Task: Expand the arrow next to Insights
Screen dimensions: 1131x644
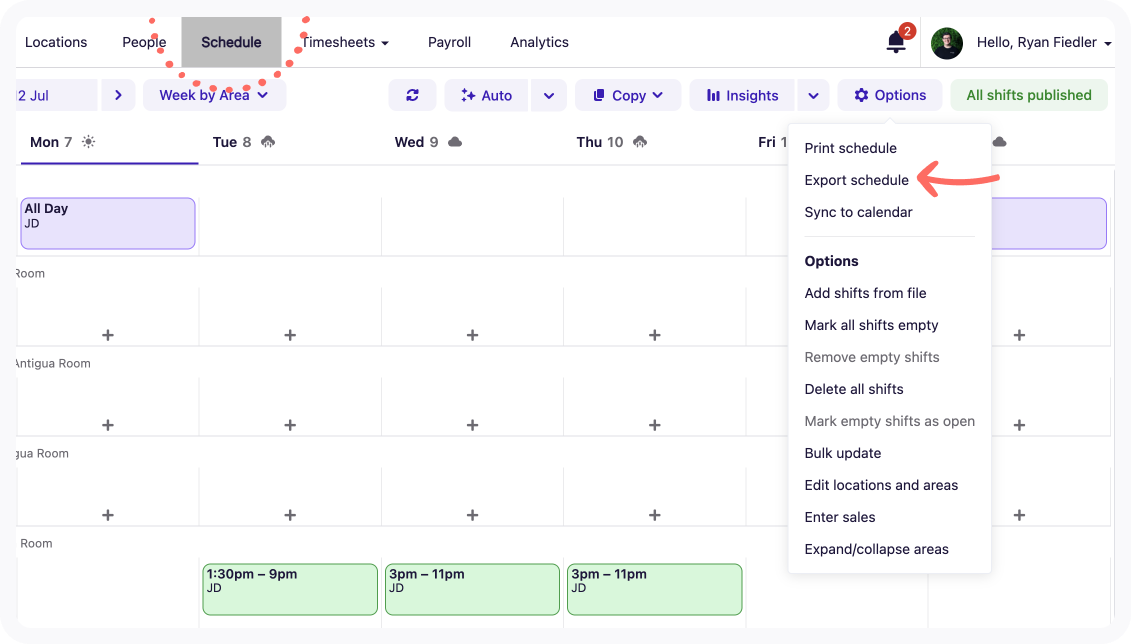Action: [813, 95]
